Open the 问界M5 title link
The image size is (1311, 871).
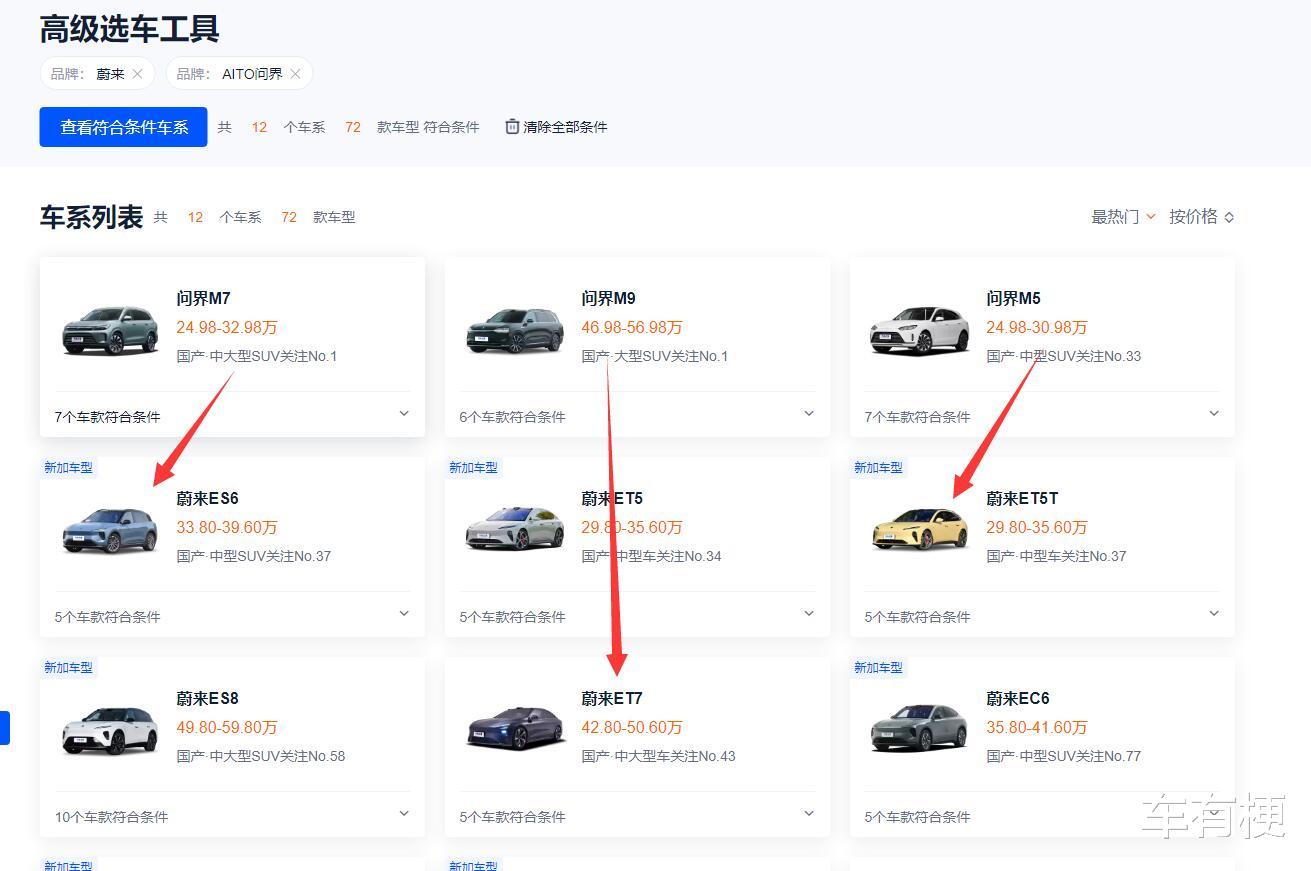coord(1014,298)
